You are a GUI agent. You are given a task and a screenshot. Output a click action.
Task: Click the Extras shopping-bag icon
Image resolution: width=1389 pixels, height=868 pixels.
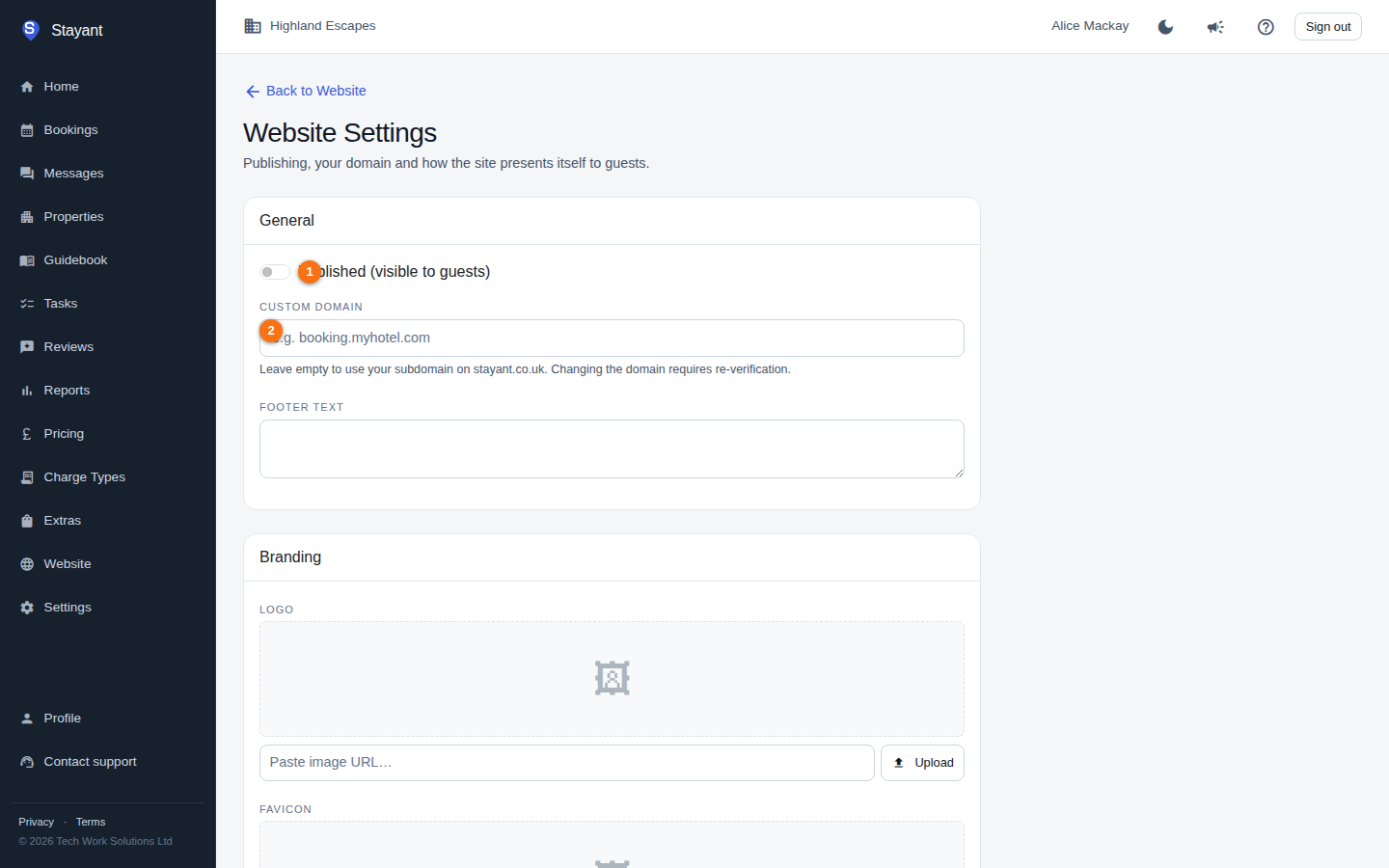tap(27, 521)
